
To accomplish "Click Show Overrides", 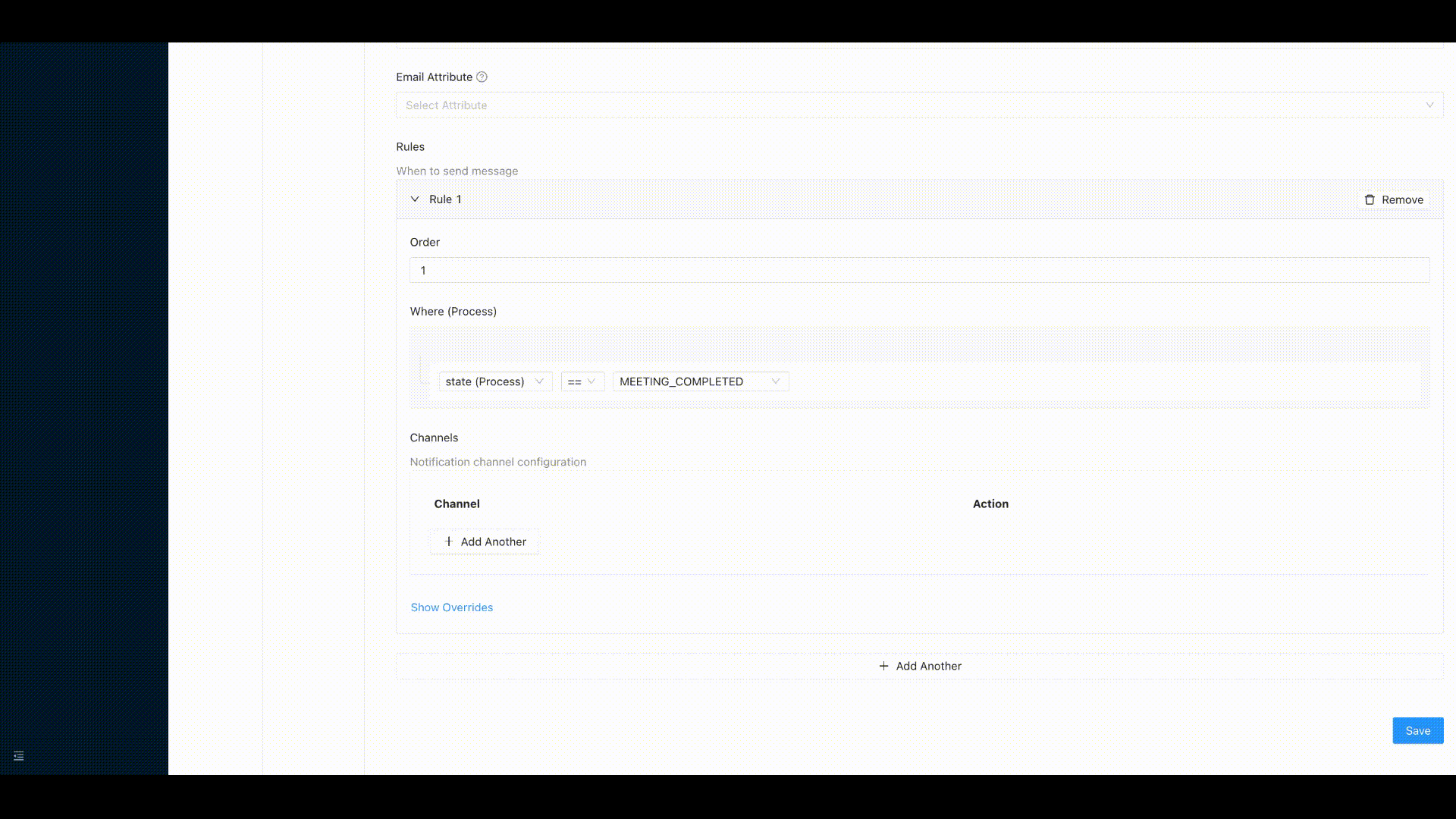I will tap(451, 607).
